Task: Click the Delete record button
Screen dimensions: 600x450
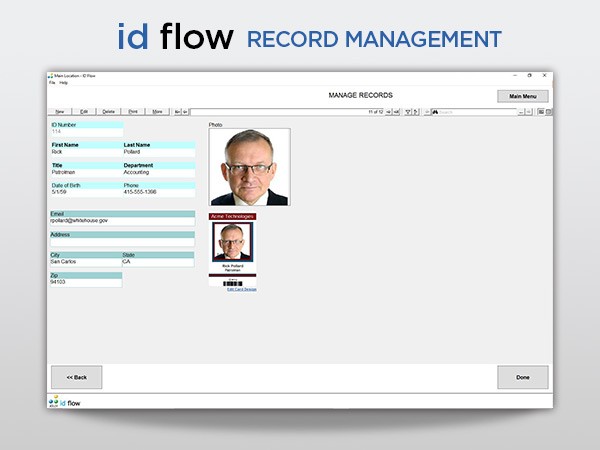Action: [x=108, y=112]
